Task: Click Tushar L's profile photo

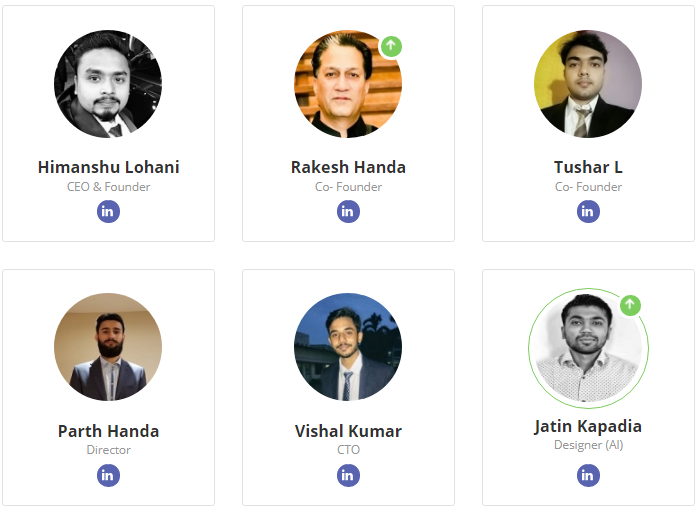Action: pos(588,84)
